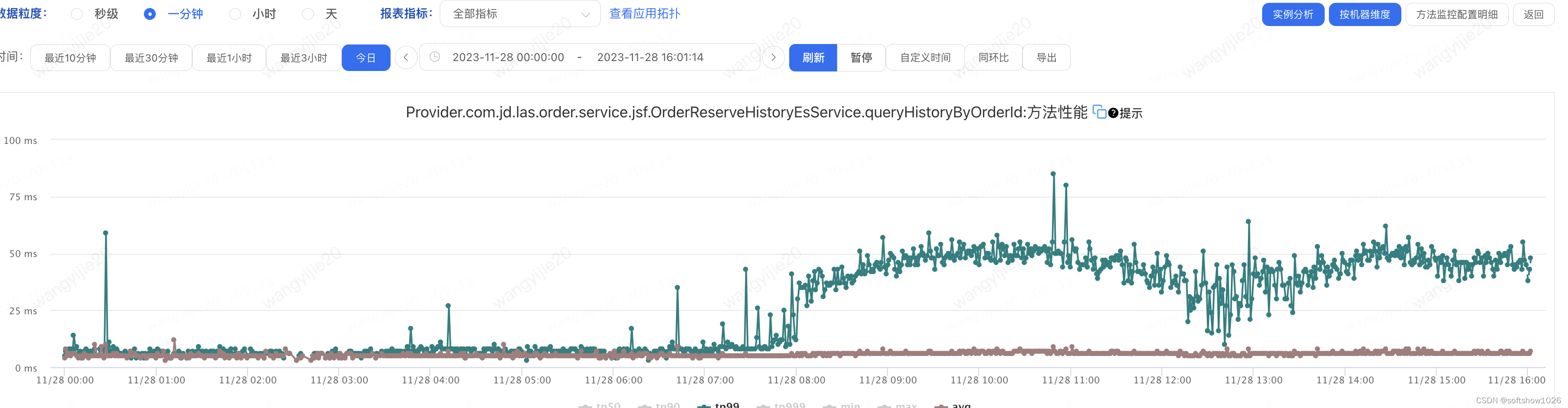
Task: Click the 11/28 13:00 x-axis label
Action: click(1253, 380)
